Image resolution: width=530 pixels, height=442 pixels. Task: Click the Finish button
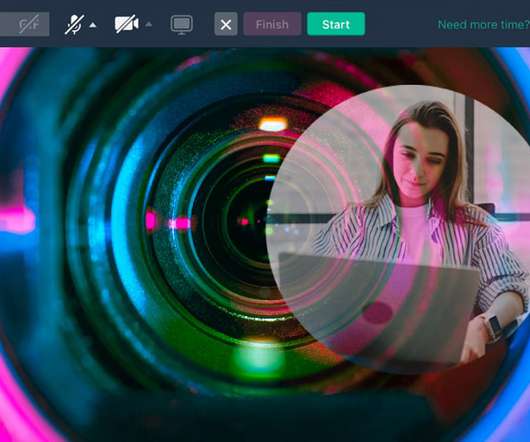click(x=272, y=24)
